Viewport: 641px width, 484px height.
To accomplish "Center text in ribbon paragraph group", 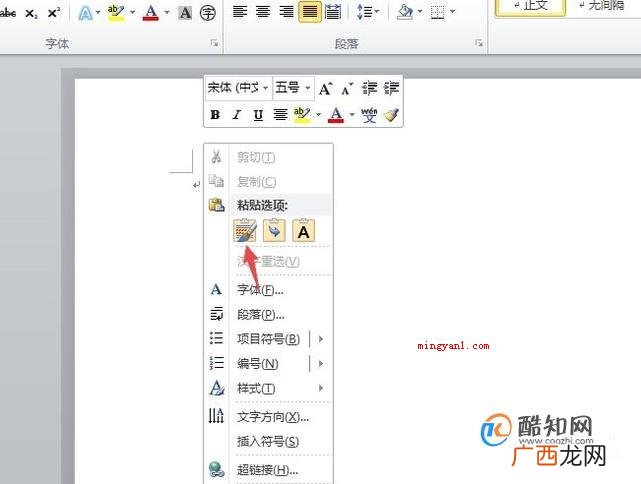I will 262,11.
